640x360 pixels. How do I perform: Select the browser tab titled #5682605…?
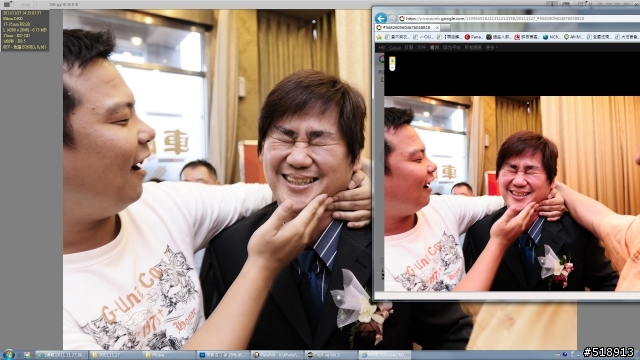coord(407,27)
